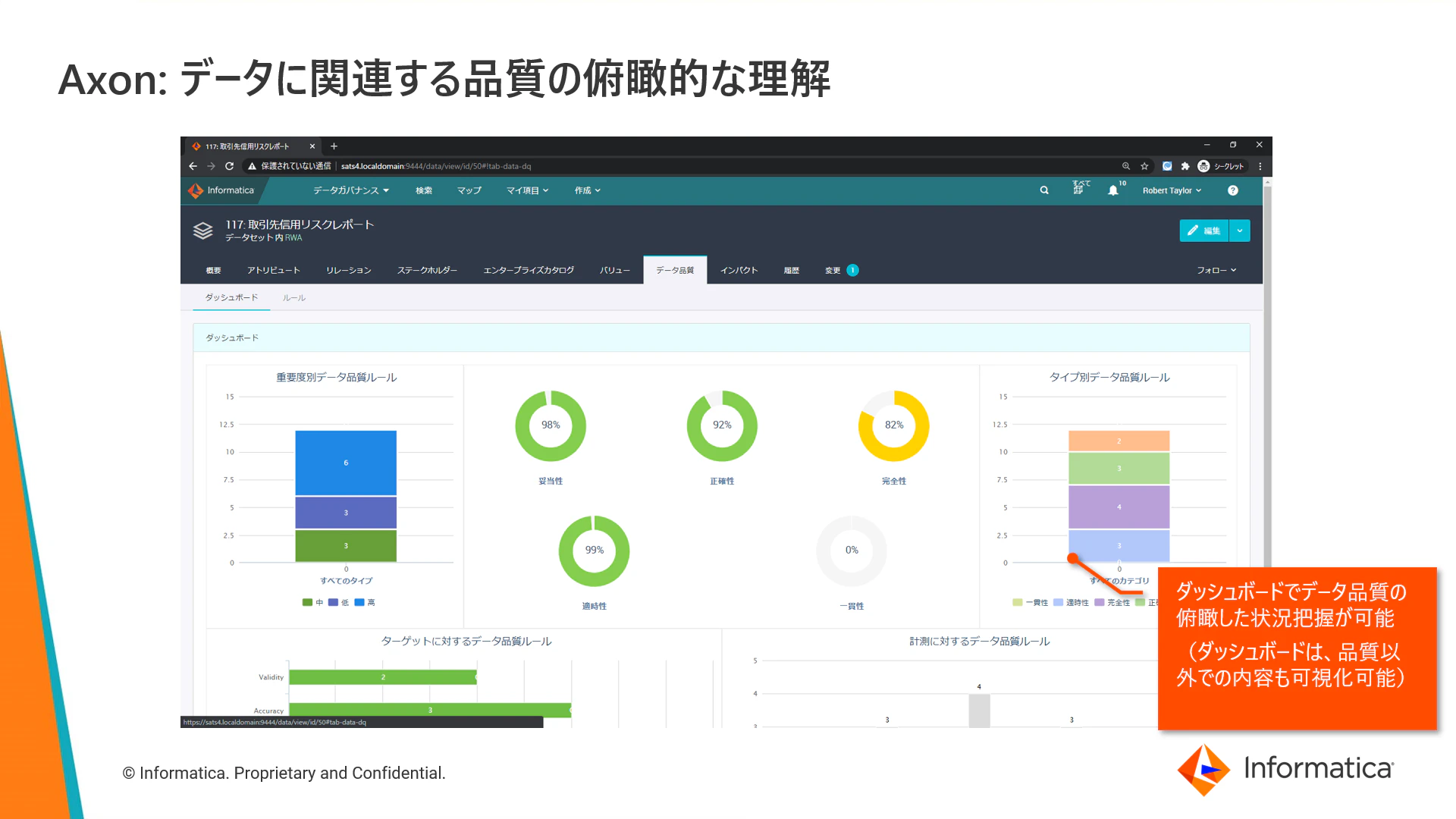The image size is (1456, 819).
Task: Expand the マイ項目 dropdown
Action: [x=527, y=190]
